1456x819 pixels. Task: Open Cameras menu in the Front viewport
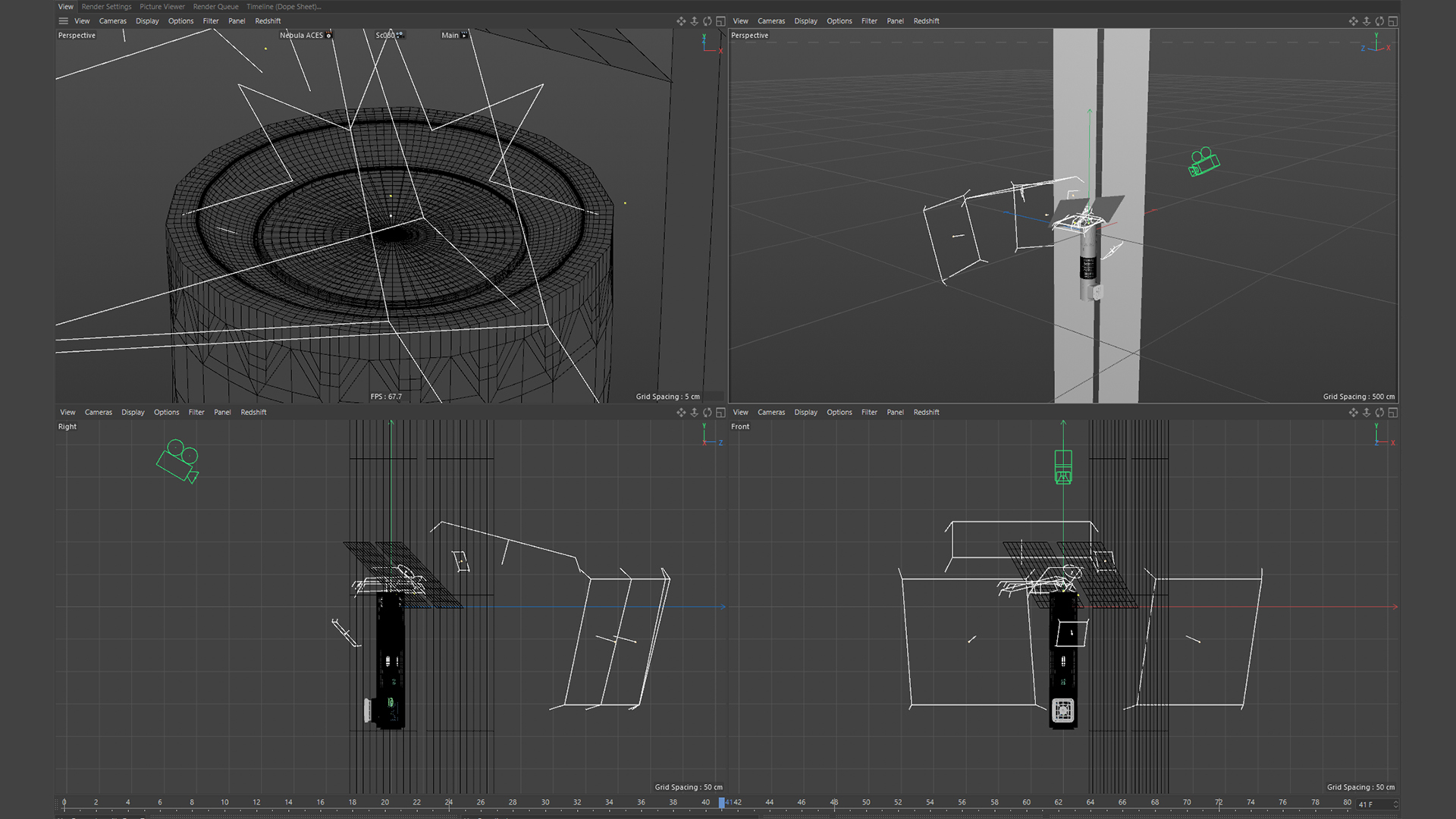770,413
